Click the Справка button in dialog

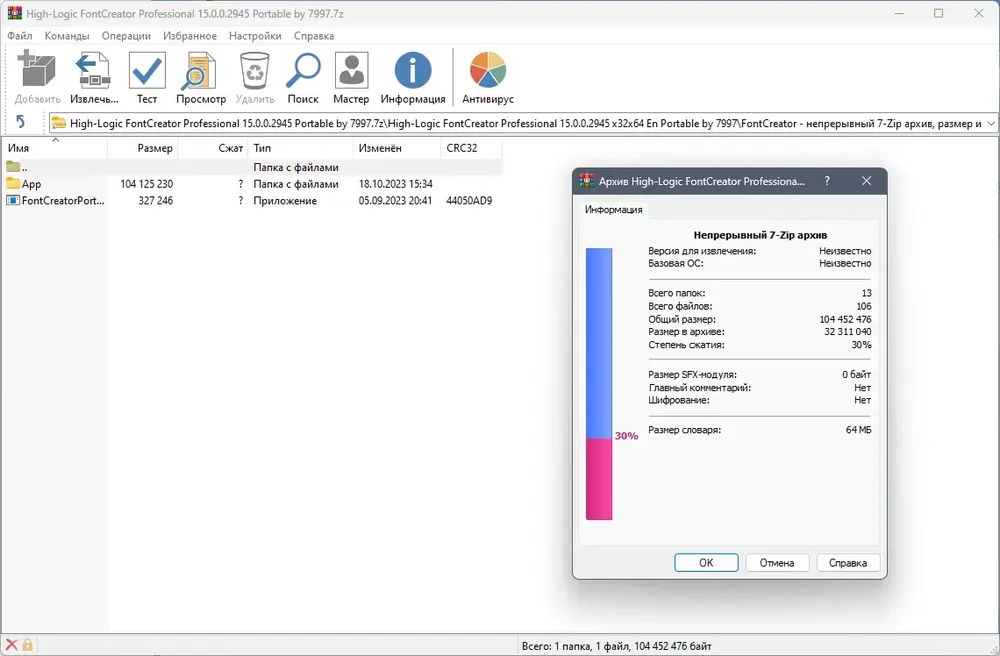848,562
